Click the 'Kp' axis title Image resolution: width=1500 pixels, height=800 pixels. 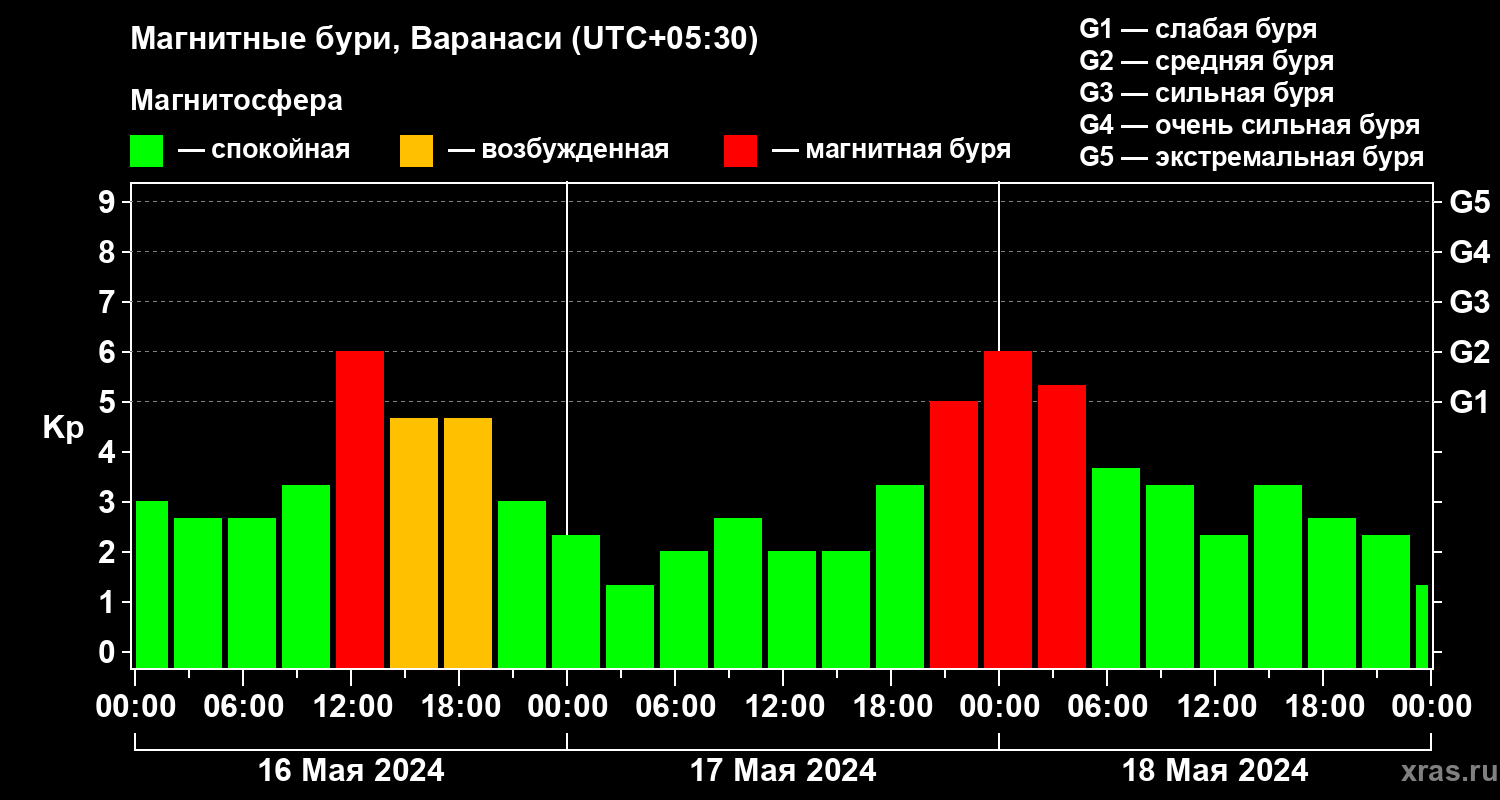click(63, 428)
